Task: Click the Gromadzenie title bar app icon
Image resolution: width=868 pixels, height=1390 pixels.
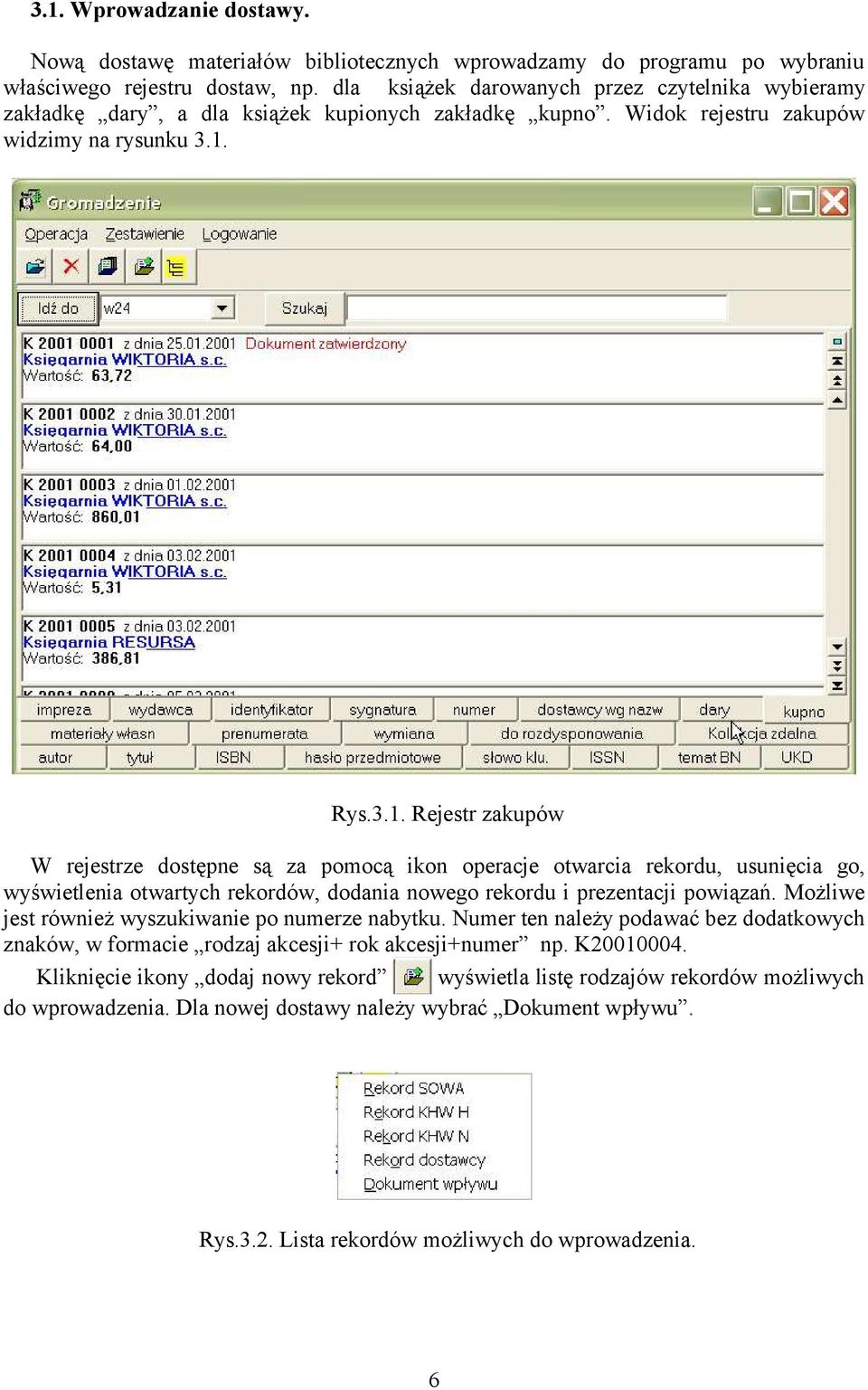Action: (x=31, y=201)
